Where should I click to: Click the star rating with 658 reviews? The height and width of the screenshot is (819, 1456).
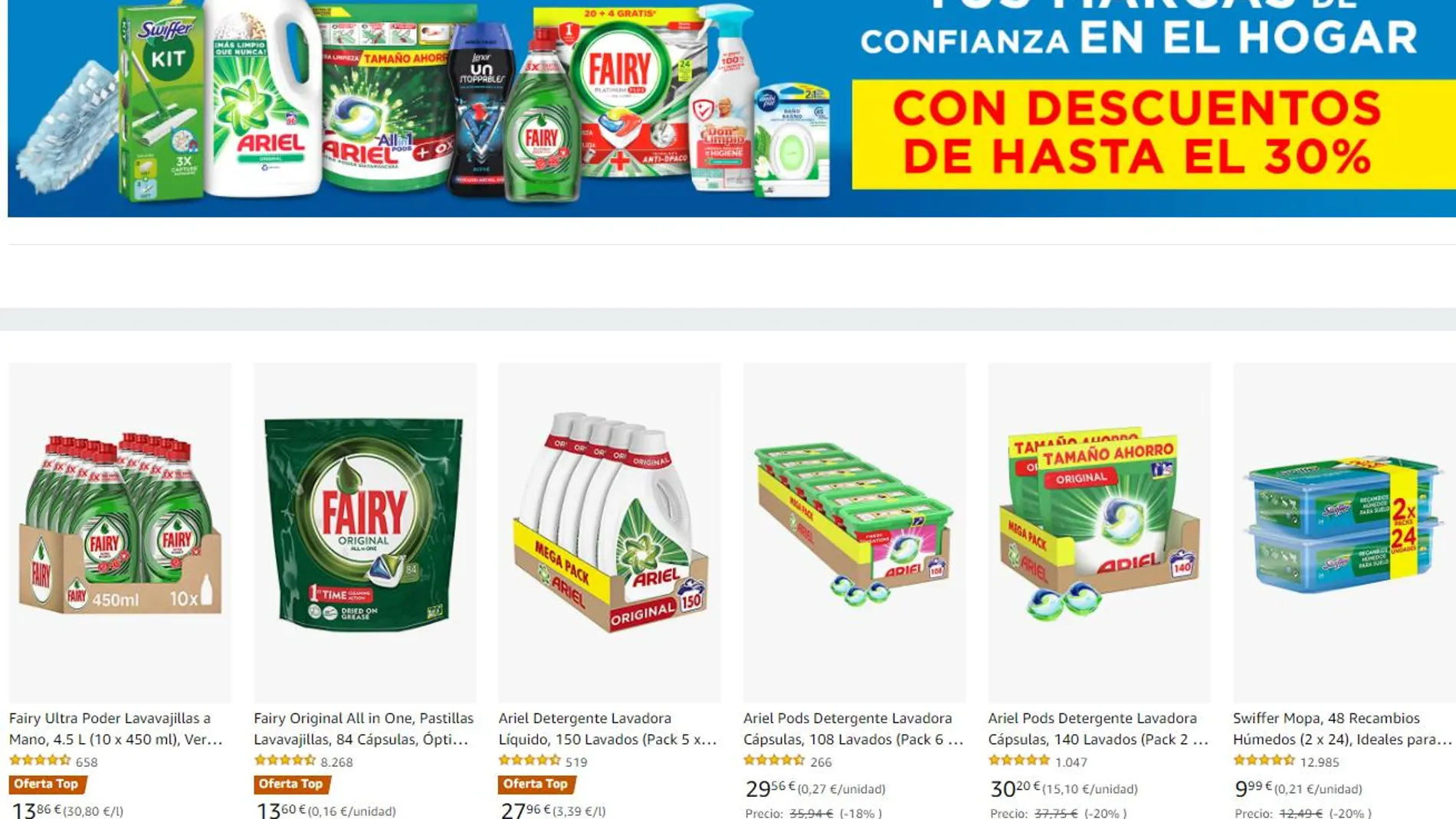tap(40, 761)
